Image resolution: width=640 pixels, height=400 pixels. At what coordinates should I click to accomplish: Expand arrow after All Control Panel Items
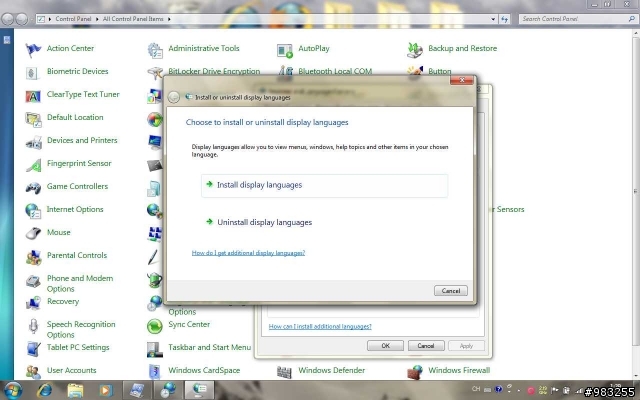(169, 19)
